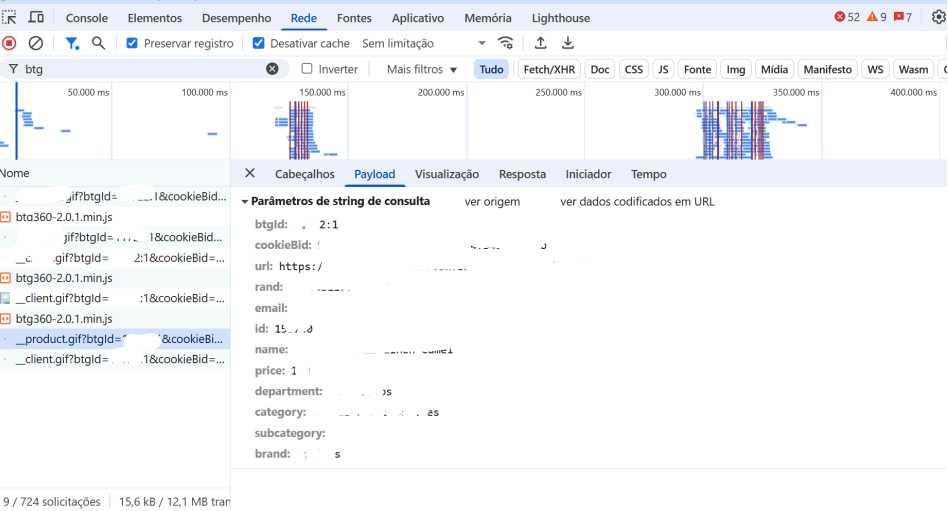Import HAR file upload icon
The image size is (948, 511).
click(x=541, y=43)
